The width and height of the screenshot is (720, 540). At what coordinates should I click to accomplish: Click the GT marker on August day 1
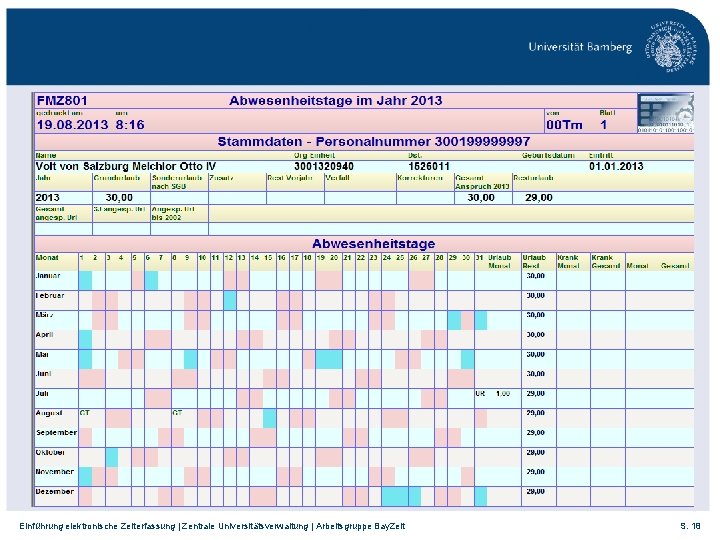(84, 413)
